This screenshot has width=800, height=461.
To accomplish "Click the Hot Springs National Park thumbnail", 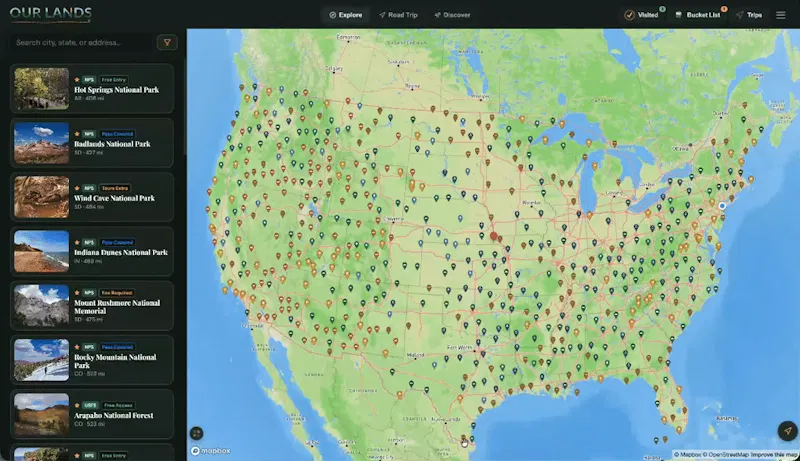I will click(41, 88).
